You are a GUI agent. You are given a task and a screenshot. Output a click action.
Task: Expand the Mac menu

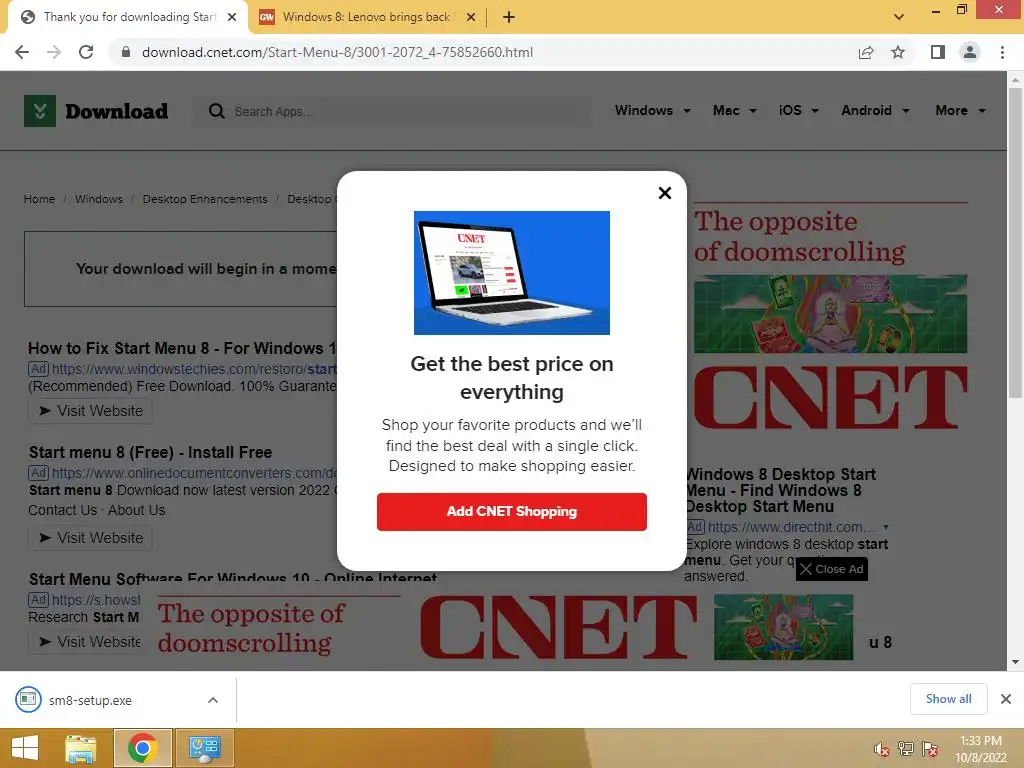735,110
